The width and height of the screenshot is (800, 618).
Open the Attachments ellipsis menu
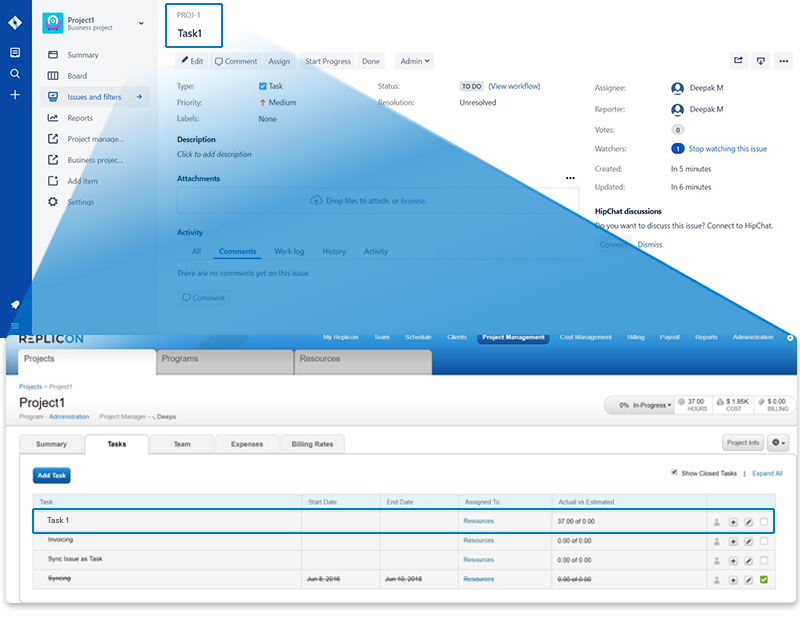click(570, 178)
